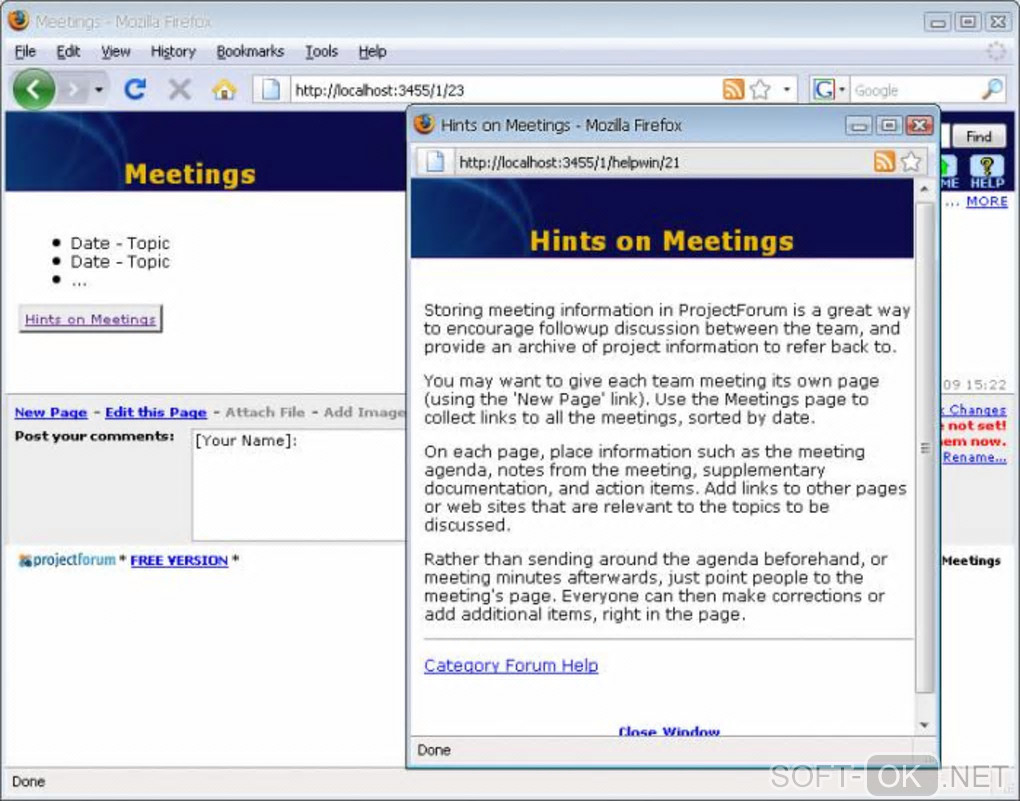
Task: Click the Hints on Meetings button in main page
Action: pyautogui.click(x=90, y=319)
